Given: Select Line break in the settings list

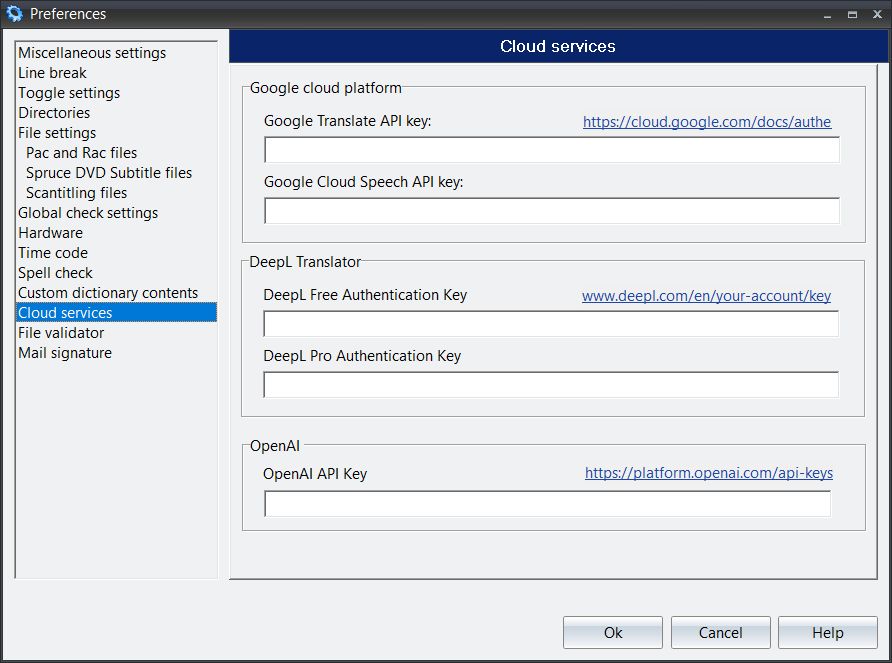Looking at the screenshot, I should pyautogui.click(x=52, y=73).
